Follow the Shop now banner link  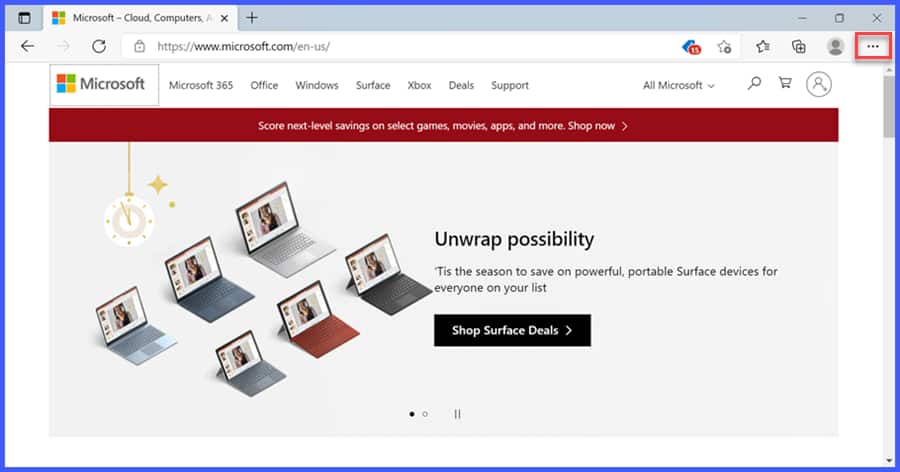coord(598,126)
